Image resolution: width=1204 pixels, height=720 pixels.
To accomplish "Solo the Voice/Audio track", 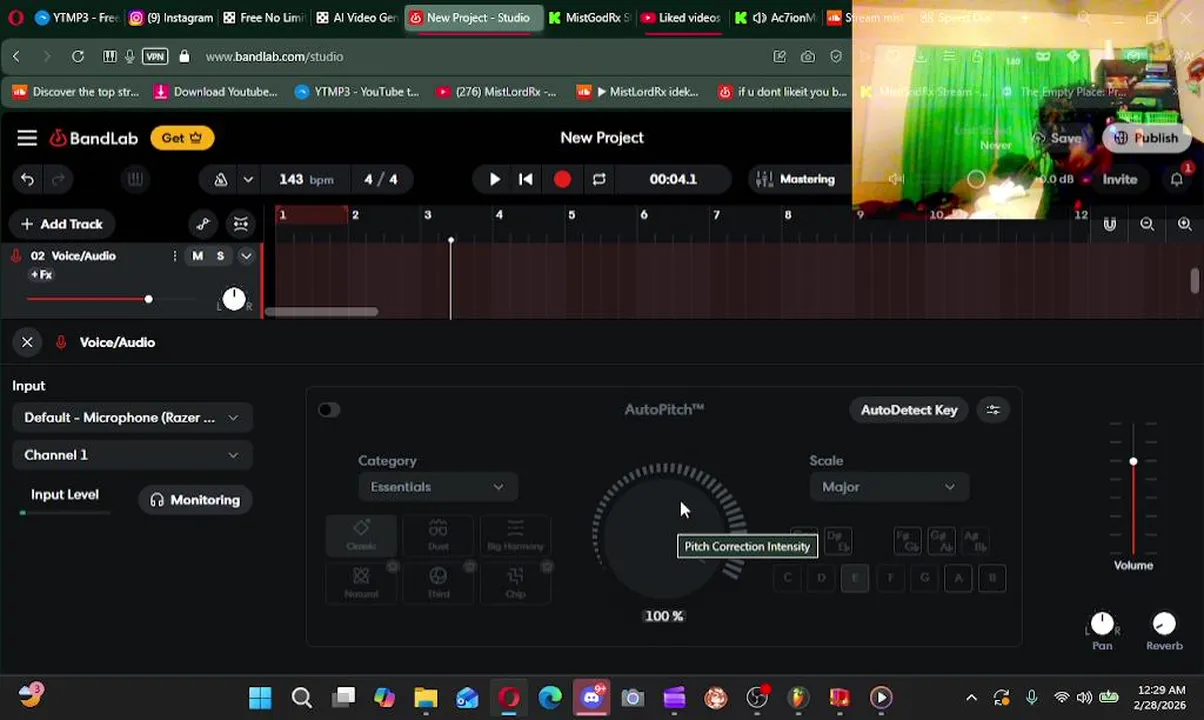I will tap(220, 256).
